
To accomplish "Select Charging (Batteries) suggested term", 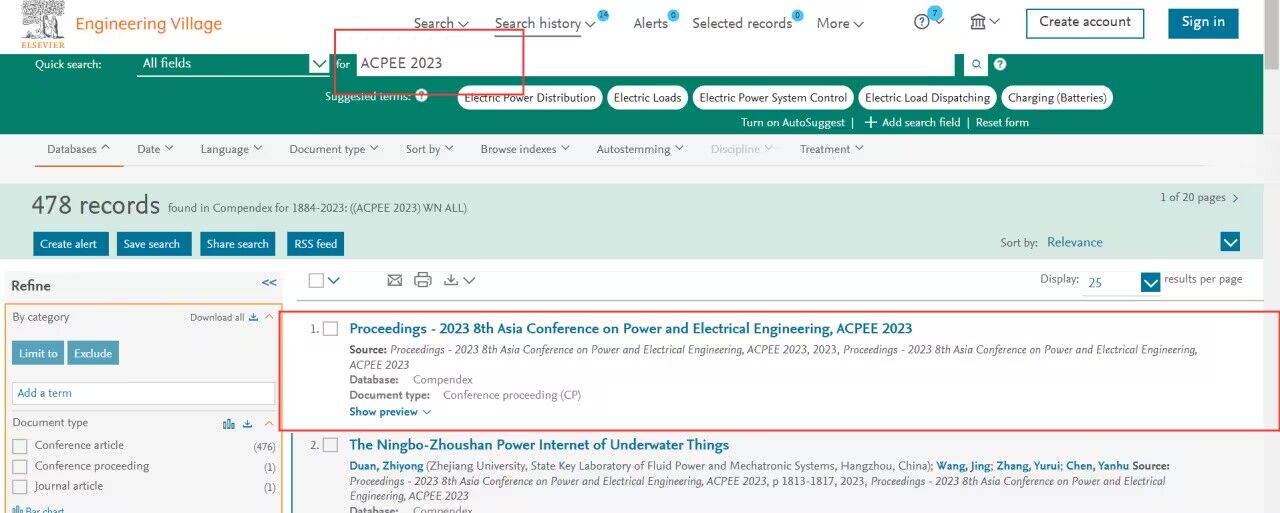I will point(1058,97).
